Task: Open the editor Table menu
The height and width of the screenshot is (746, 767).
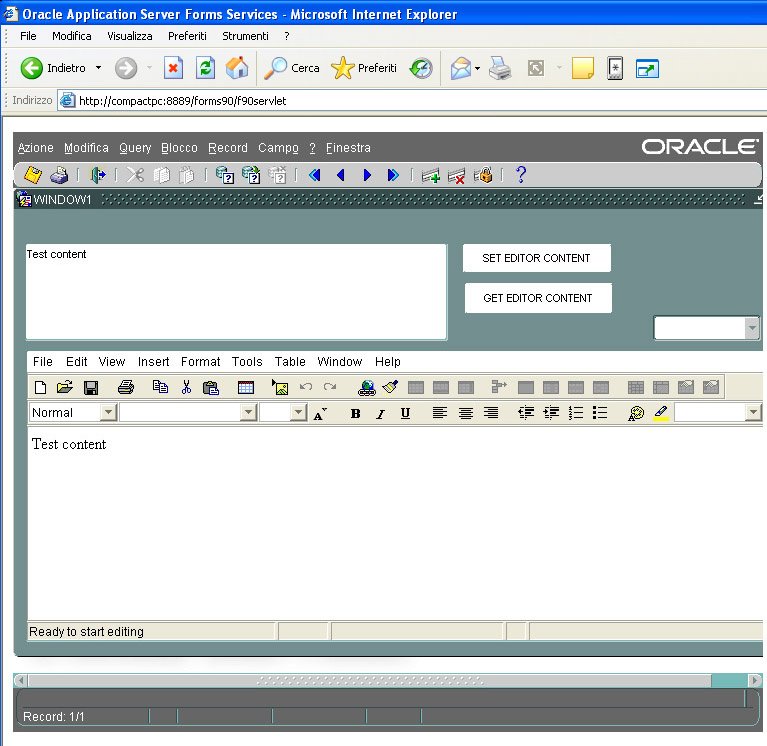Action: tap(290, 362)
